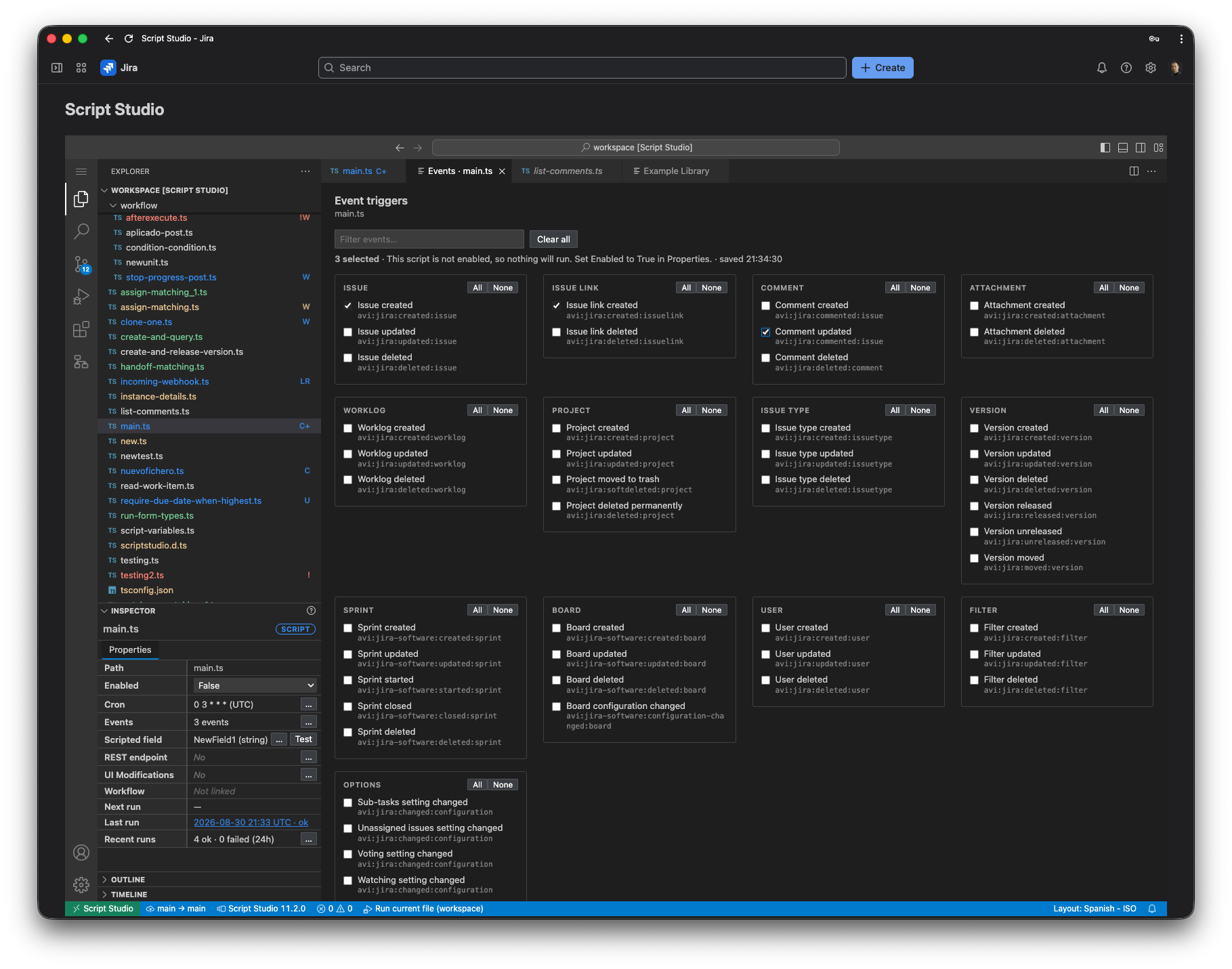This screenshot has width=1232, height=969.
Task: Customize layout icon in title bar
Action: click(x=1159, y=148)
